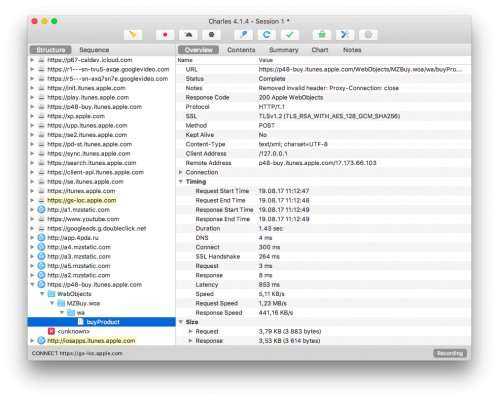
Task: Click the Remote Address value
Action: click(317, 163)
